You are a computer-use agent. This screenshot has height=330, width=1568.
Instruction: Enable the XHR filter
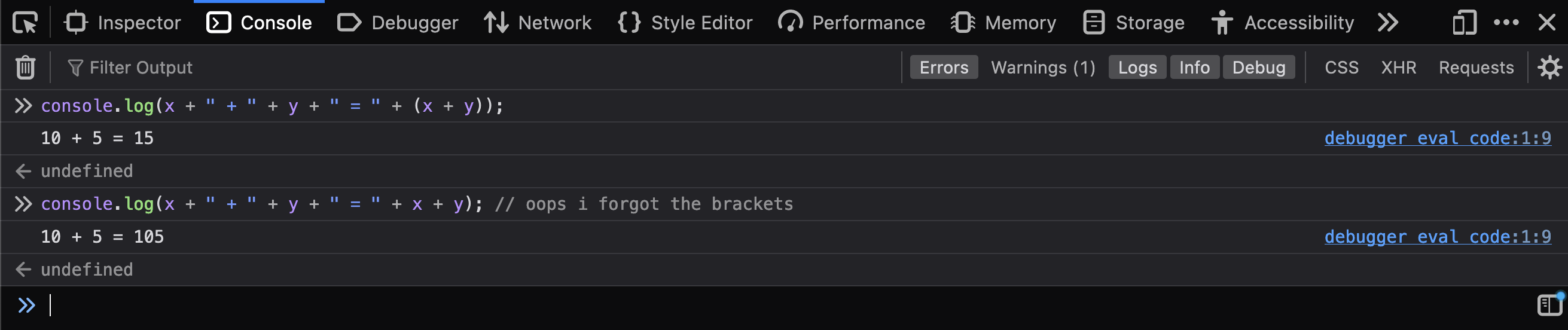coord(1398,68)
